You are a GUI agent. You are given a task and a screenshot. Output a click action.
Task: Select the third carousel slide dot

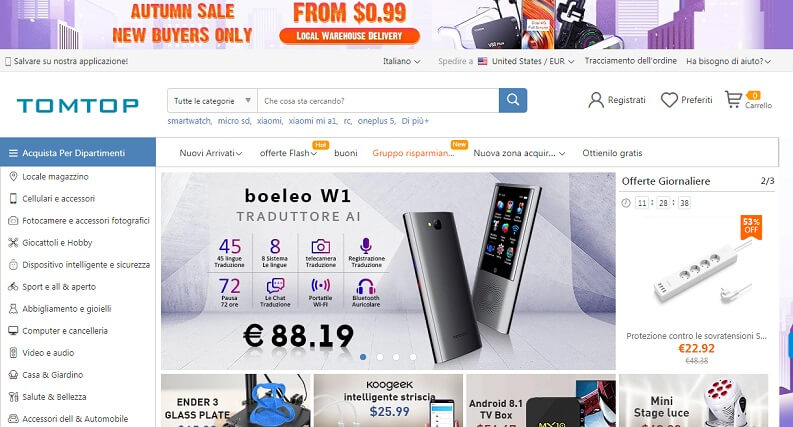pyautogui.click(x=396, y=357)
